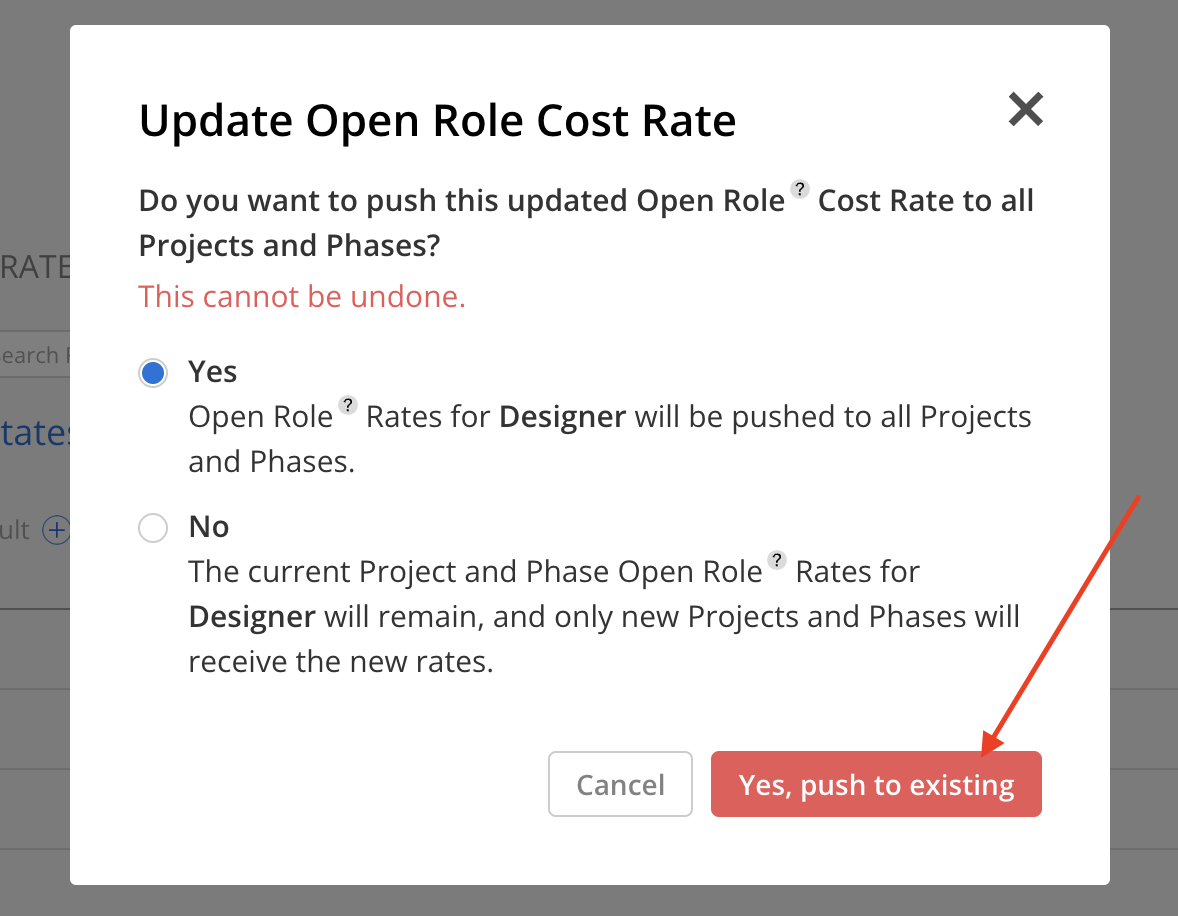Click the red "This cannot be undone." warning
The height and width of the screenshot is (916, 1178).
[x=302, y=297]
